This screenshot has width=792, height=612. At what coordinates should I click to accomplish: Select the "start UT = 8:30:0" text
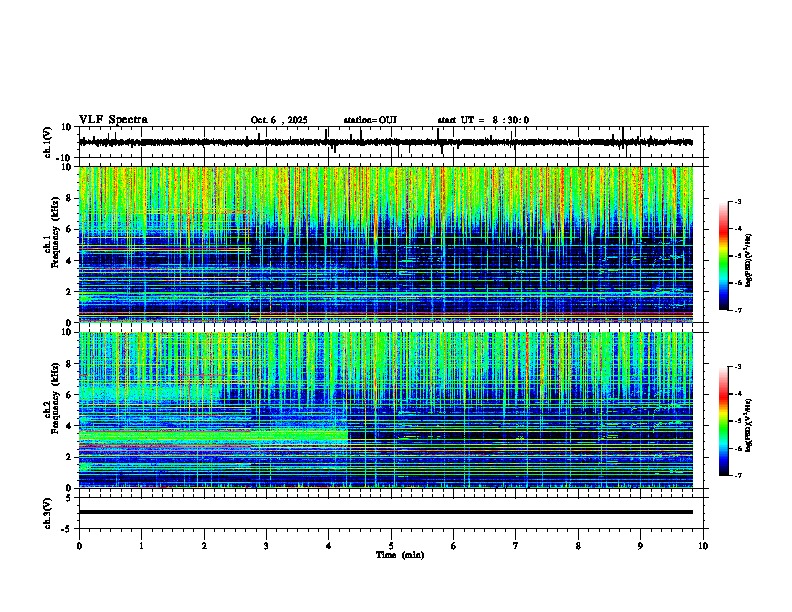point(483,120)
